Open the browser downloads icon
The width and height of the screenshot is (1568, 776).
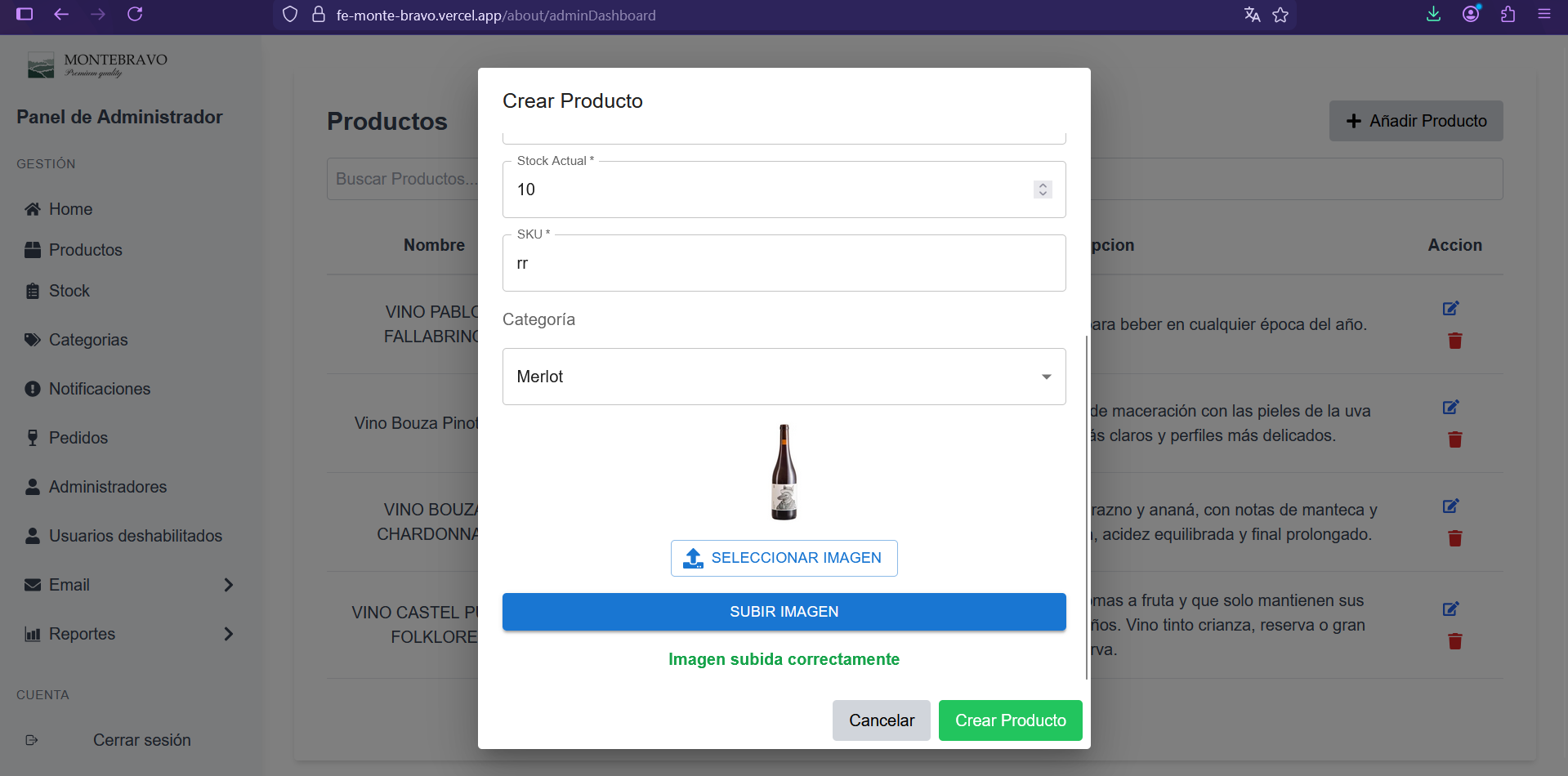[1433, 14]
